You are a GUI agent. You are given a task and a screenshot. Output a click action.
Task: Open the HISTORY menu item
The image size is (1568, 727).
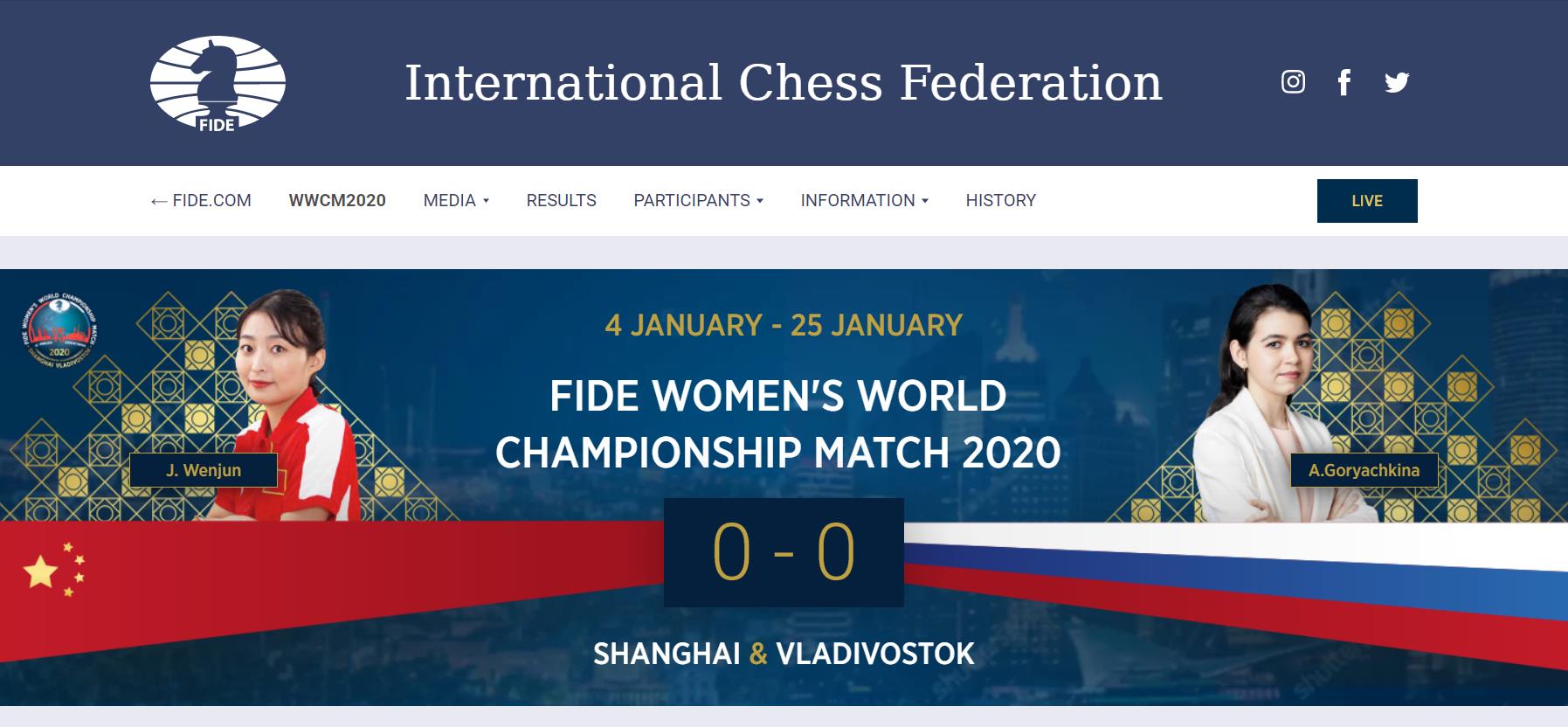pos(1000,200)
